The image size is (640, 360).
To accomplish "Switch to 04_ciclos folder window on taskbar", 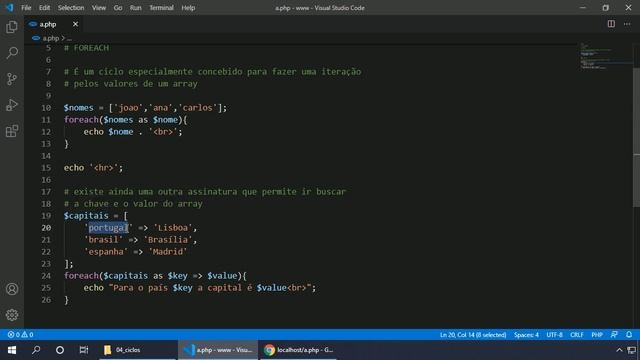I will point(138,350).
